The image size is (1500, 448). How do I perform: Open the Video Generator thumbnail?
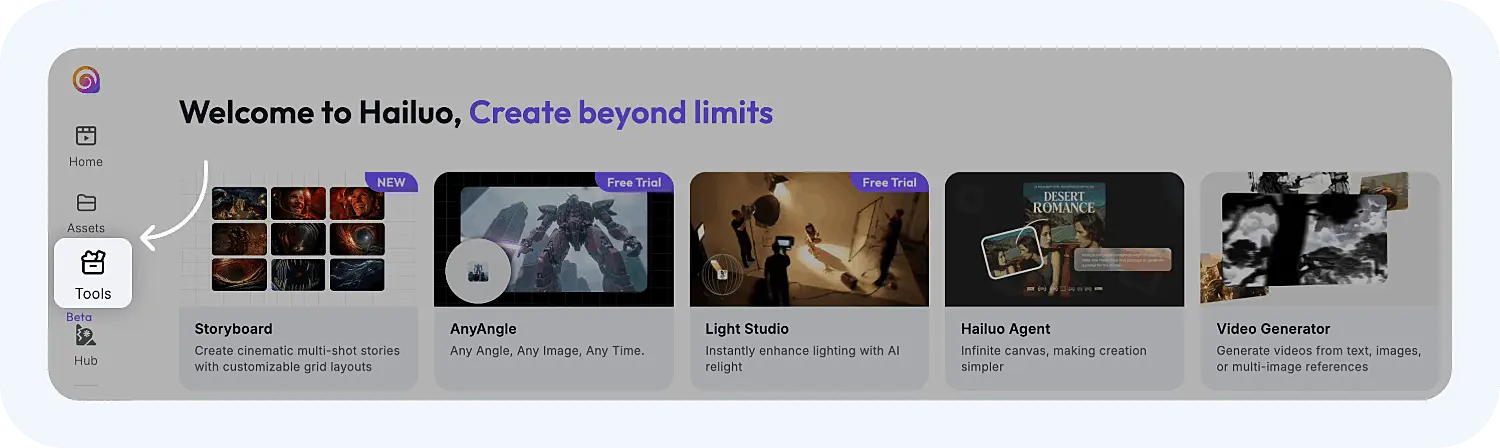point(1320,239)
